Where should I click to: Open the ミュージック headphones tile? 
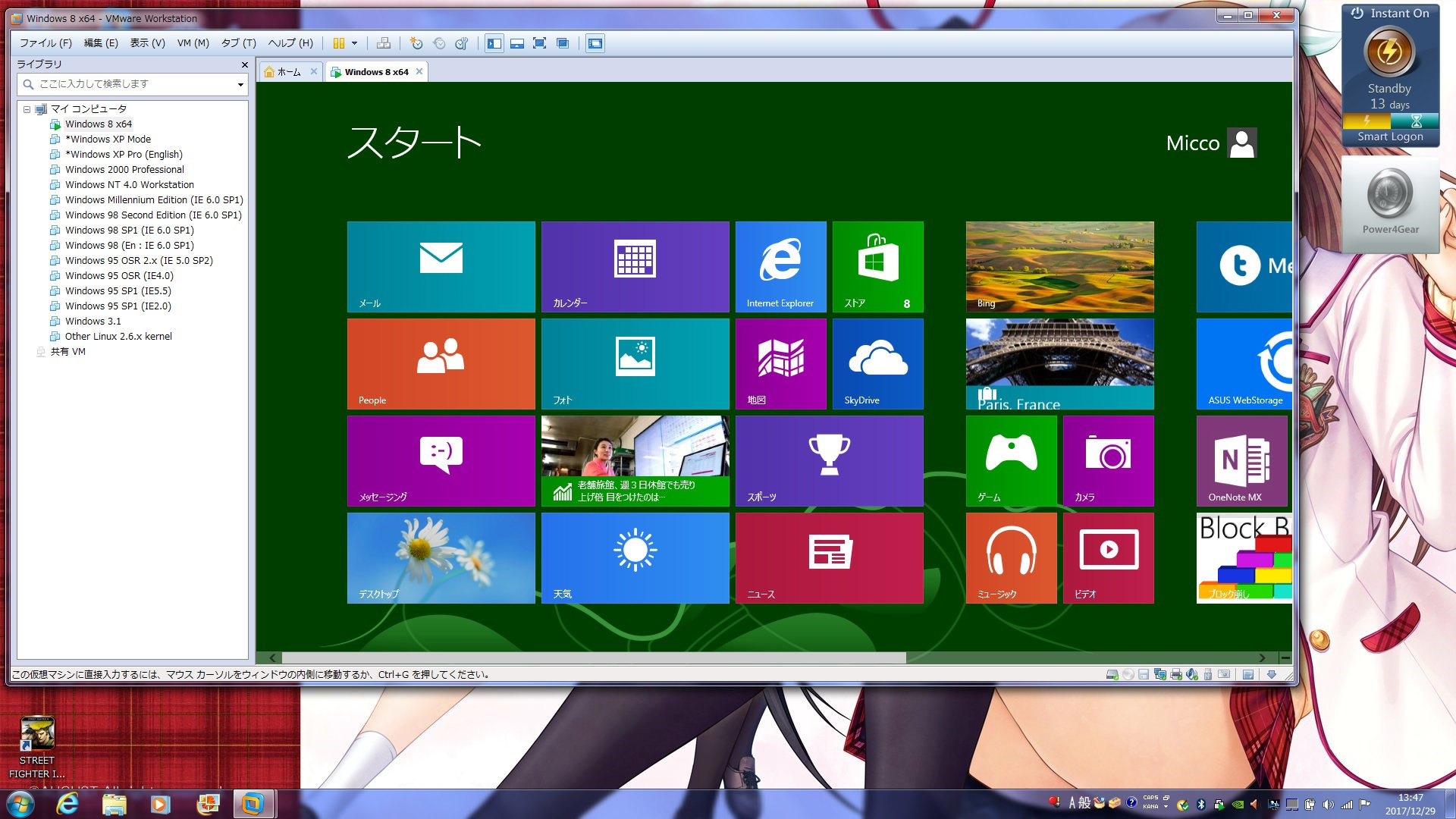1012,558
